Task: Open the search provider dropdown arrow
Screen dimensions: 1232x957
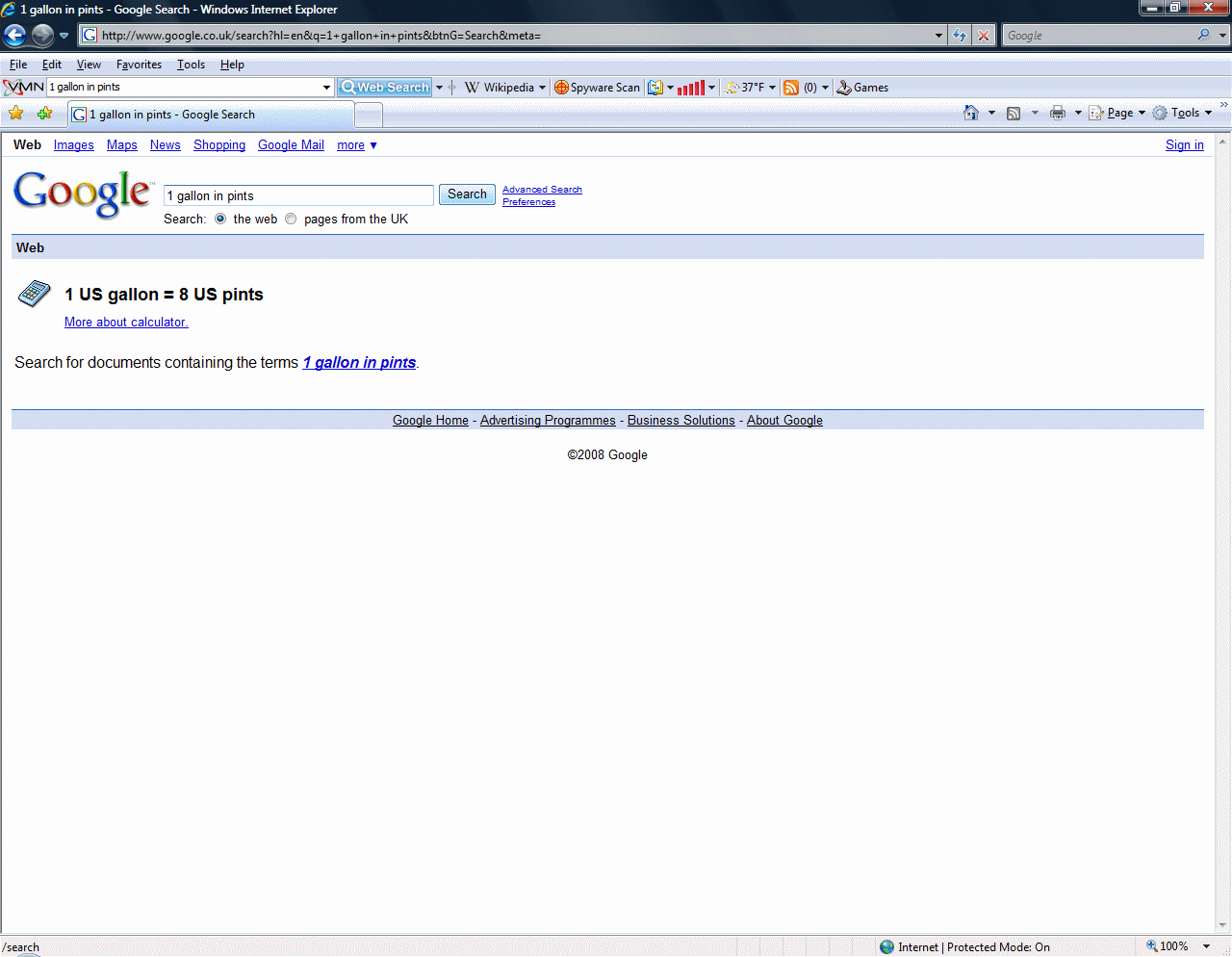Action: pyautogui.click(x=1222, y=36)
